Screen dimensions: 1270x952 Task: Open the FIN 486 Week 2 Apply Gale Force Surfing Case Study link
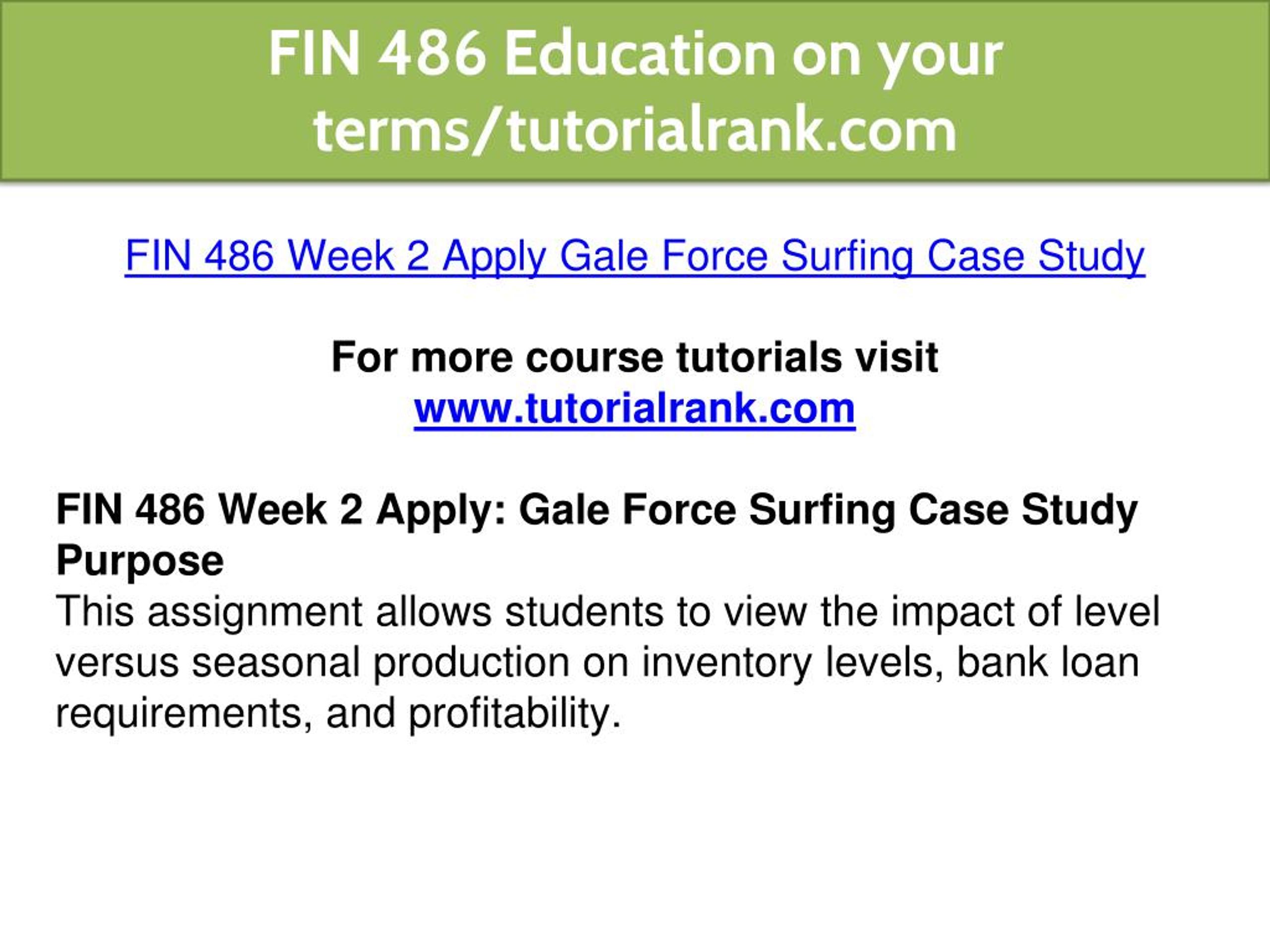click(x=635, y=256)
